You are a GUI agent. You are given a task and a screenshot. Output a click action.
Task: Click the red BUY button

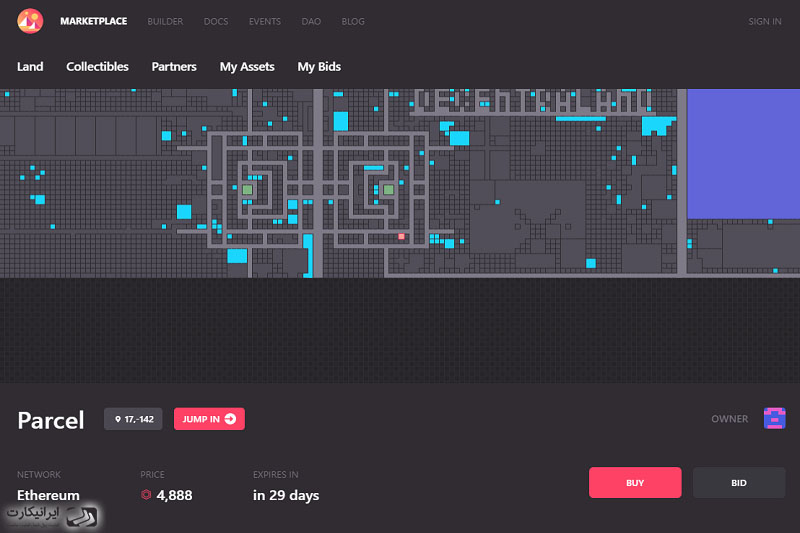635,483
